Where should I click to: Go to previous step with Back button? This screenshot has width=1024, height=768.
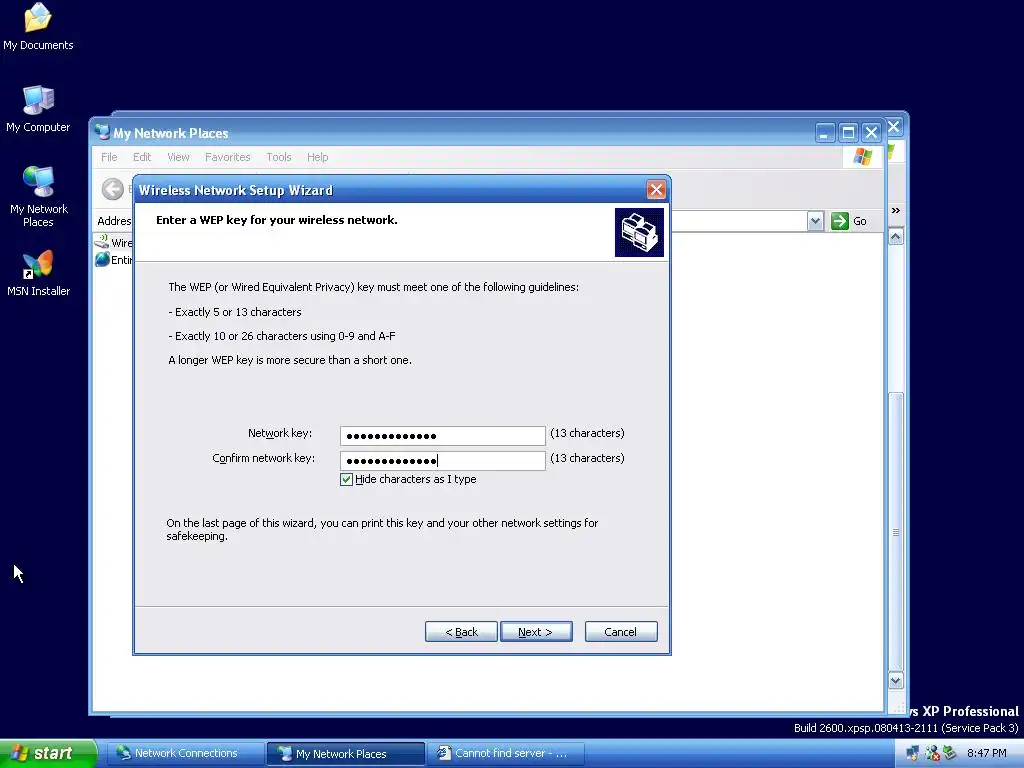[x=461, y=632]
